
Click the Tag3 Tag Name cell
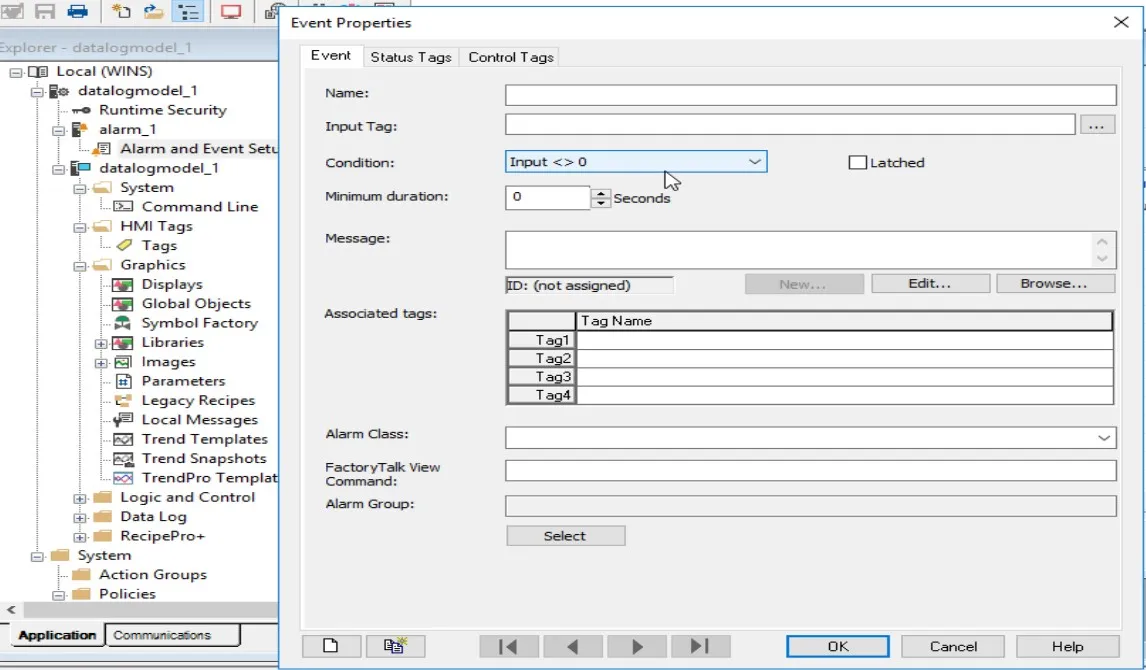[845, 377]
